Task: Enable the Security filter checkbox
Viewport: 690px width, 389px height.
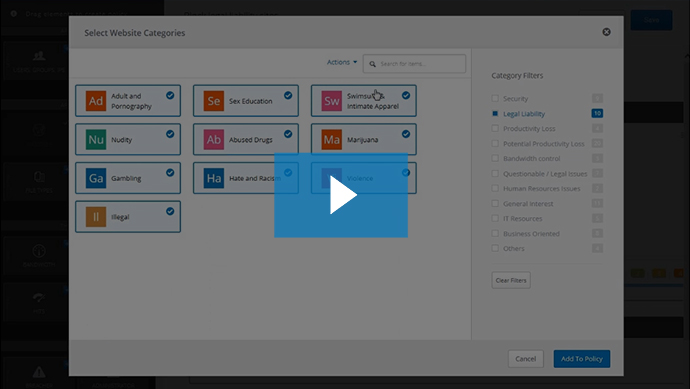Action: [495, 98]
